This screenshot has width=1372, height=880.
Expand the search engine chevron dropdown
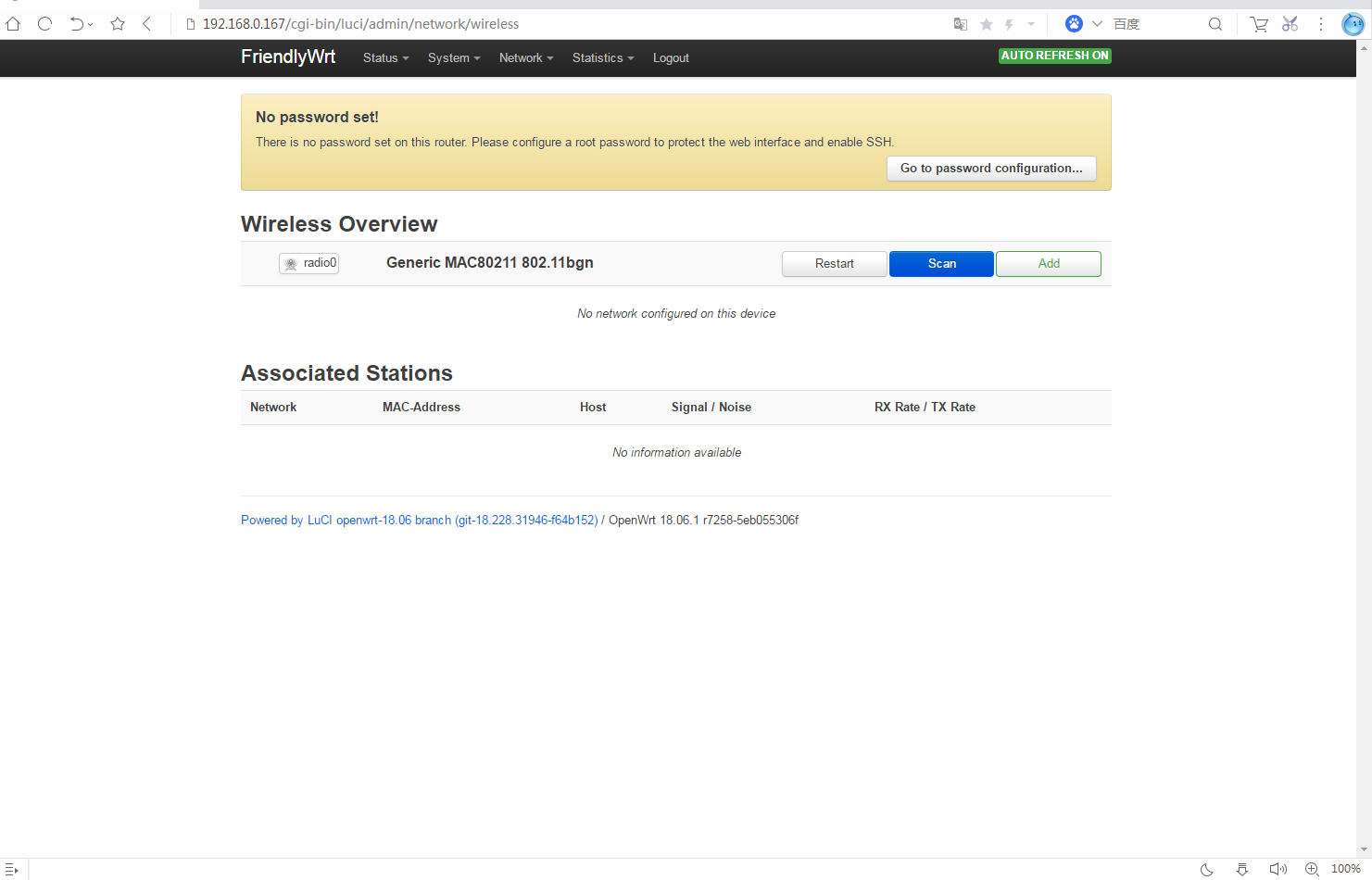1097,24
